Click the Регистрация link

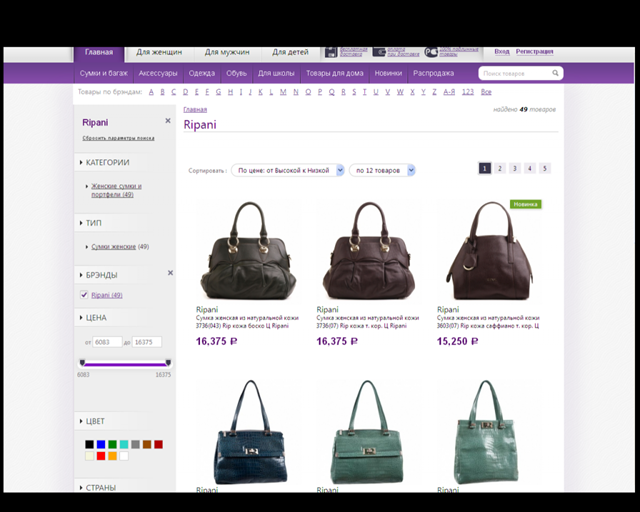pos(535,51)
